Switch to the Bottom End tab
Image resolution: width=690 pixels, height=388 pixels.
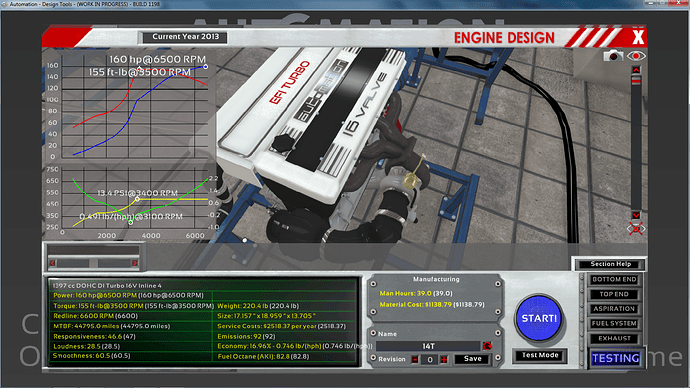pyautogui.click(x=614, y=279)
